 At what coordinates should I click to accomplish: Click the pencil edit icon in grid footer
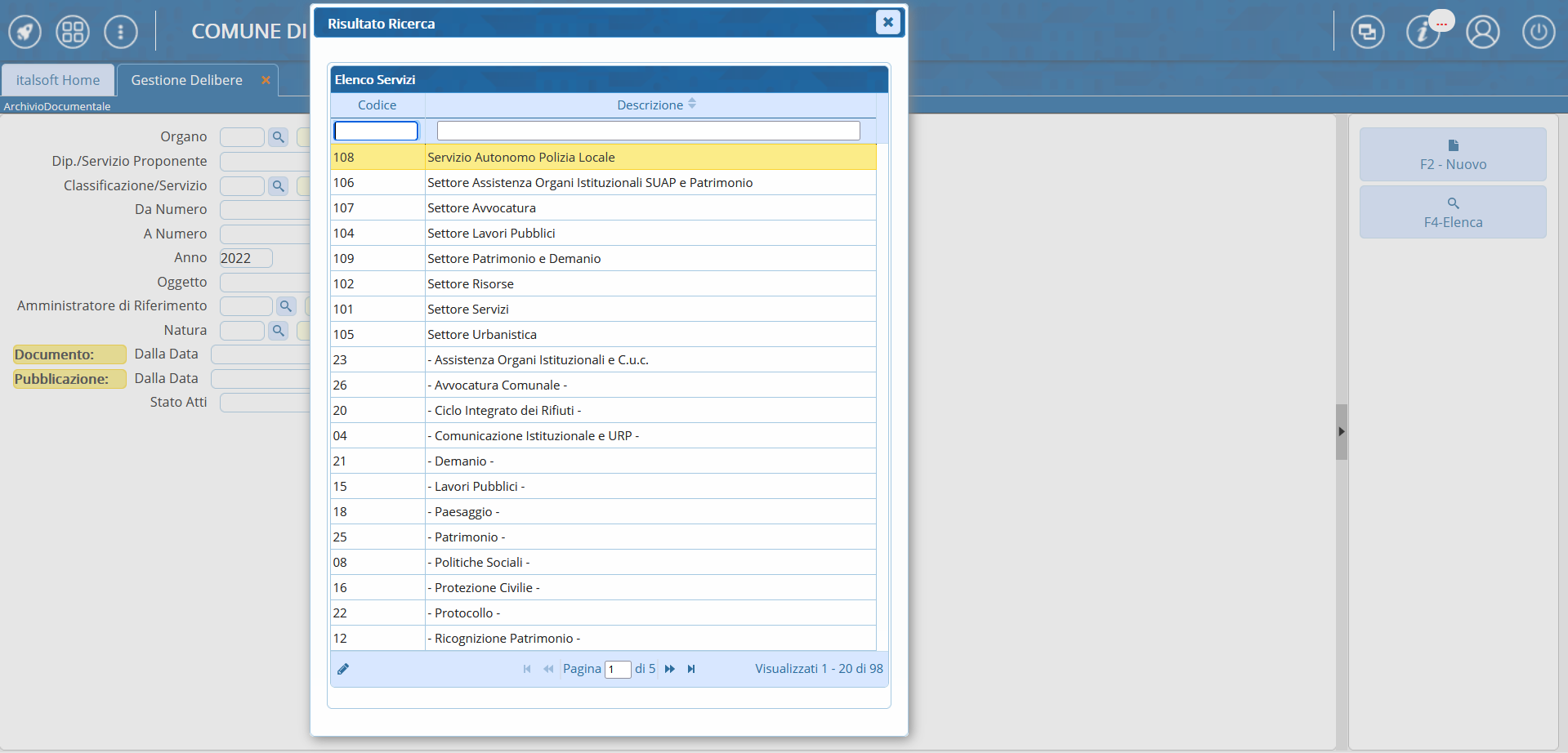(x=343, y=669)
